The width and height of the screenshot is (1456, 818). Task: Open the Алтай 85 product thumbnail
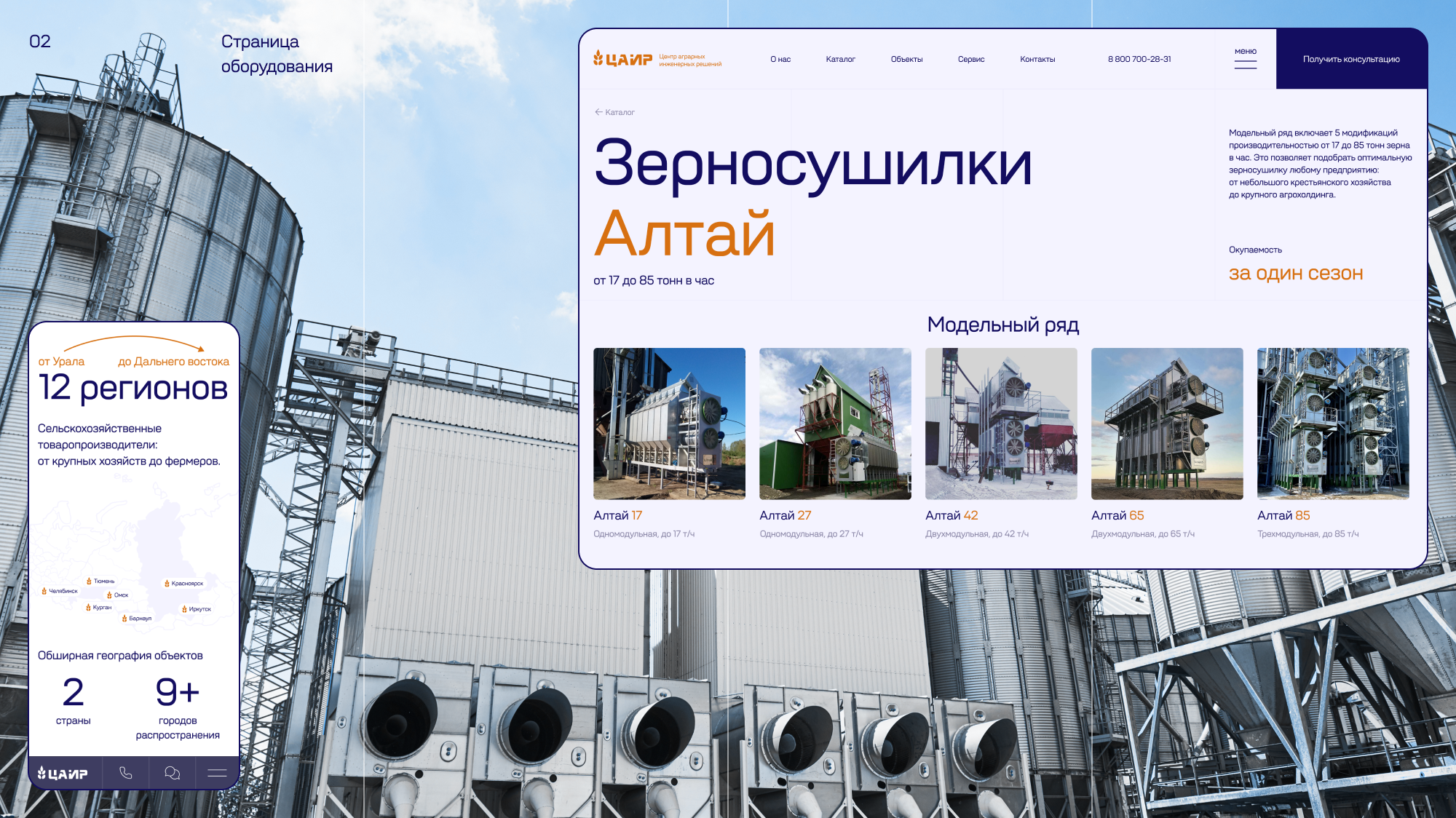[1332, 424]
